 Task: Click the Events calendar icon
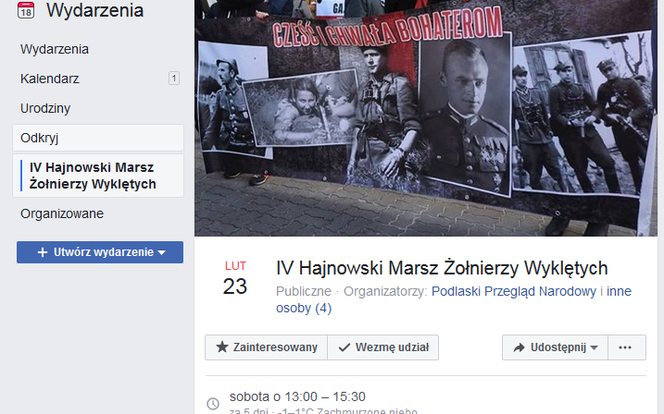(x=25, y=9)
